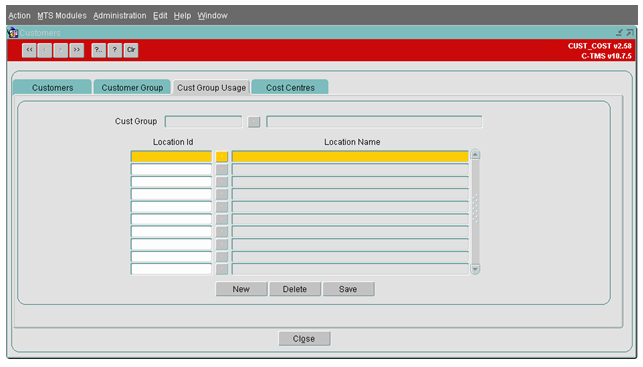Jump to last record with >> button
Viewport: 643px width, 367px height.
(77, 50)
